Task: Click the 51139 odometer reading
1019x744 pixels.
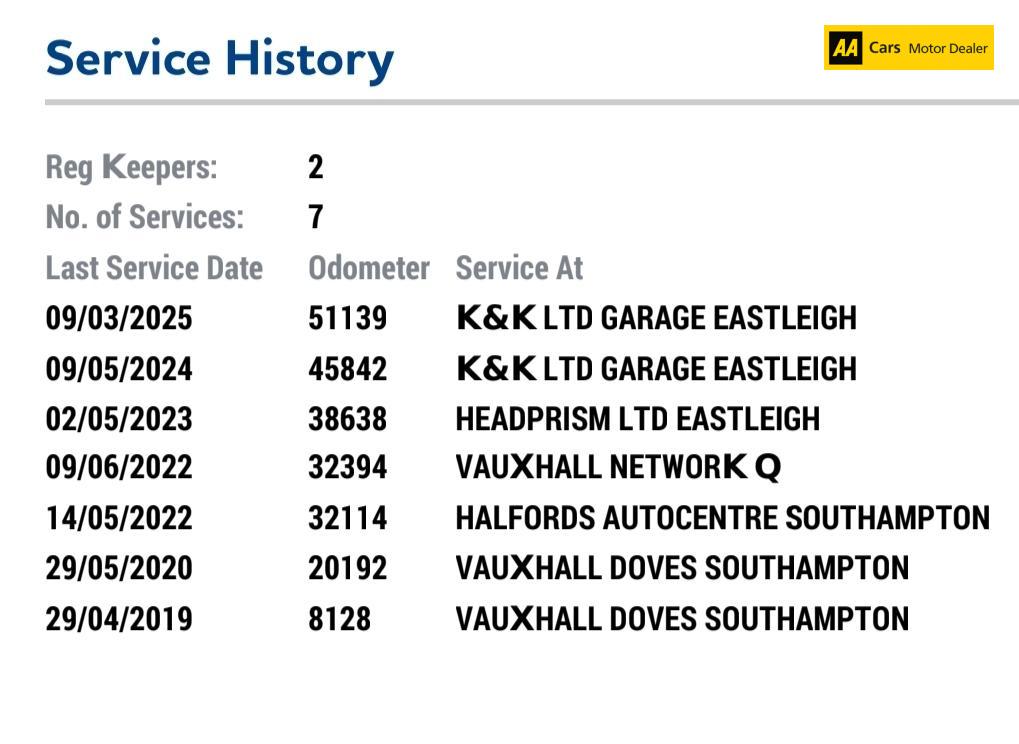Action: click(x=347, y=318)
